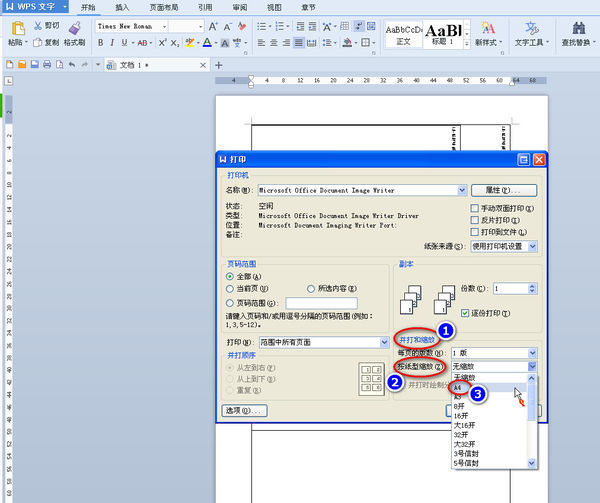Click the paragraph shading color bucket
The image size is (600, 503).
(347, 43)
